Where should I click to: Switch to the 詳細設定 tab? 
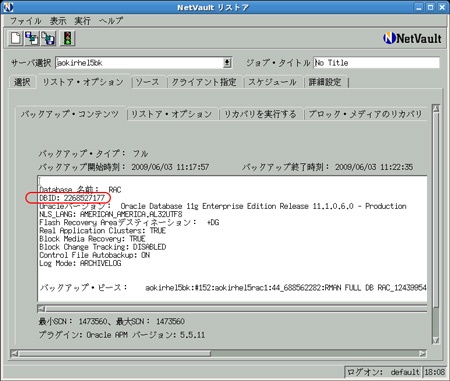(x=325, y=82)
